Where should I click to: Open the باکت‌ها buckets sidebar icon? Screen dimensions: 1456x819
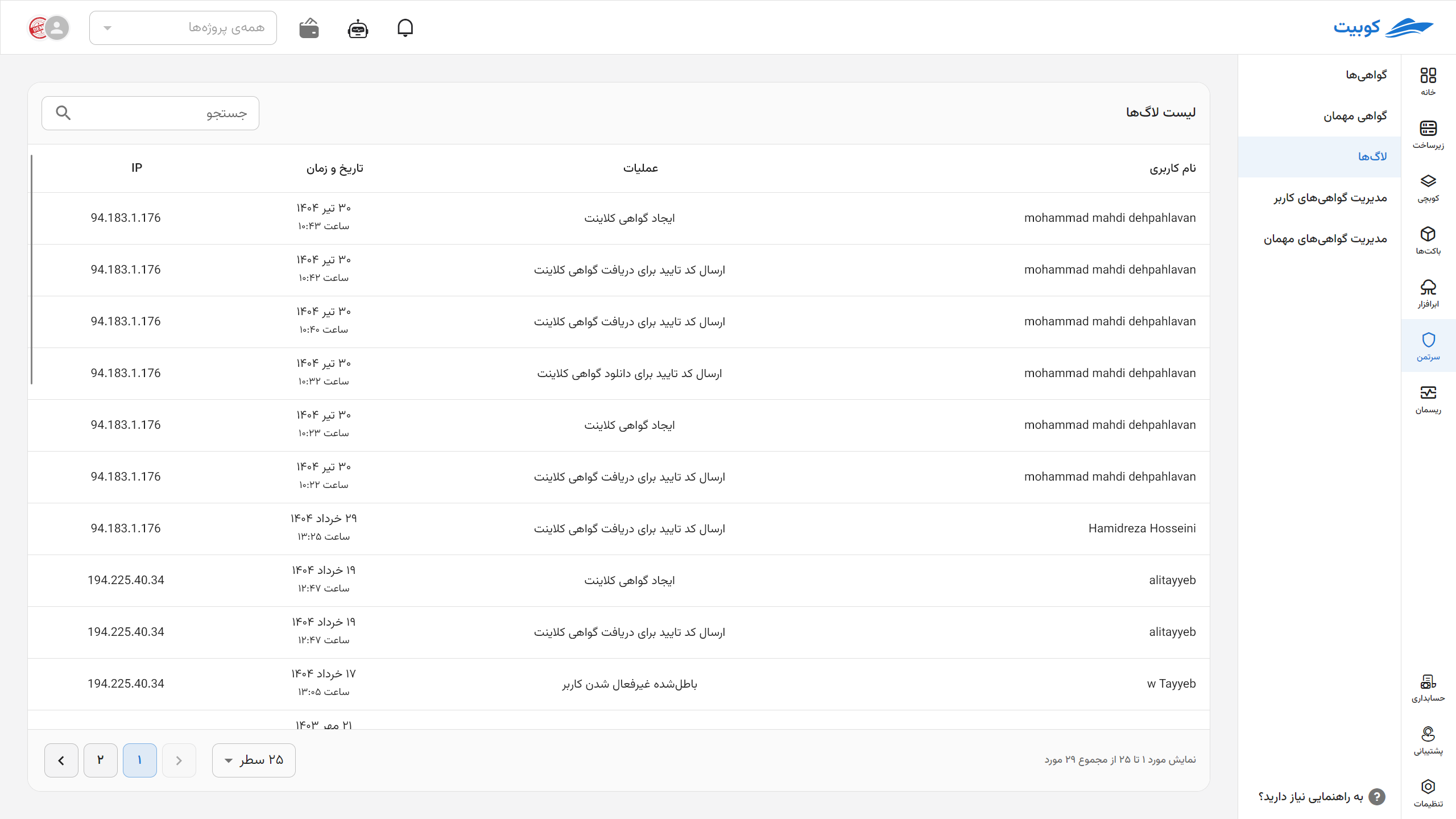click(1428, 240)
